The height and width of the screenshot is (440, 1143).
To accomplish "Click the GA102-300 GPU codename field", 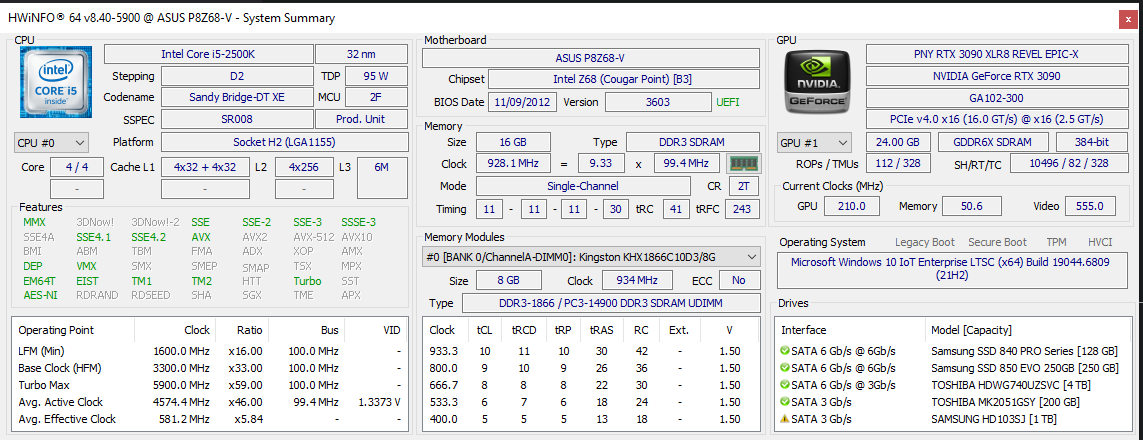I will coord(996,98).
